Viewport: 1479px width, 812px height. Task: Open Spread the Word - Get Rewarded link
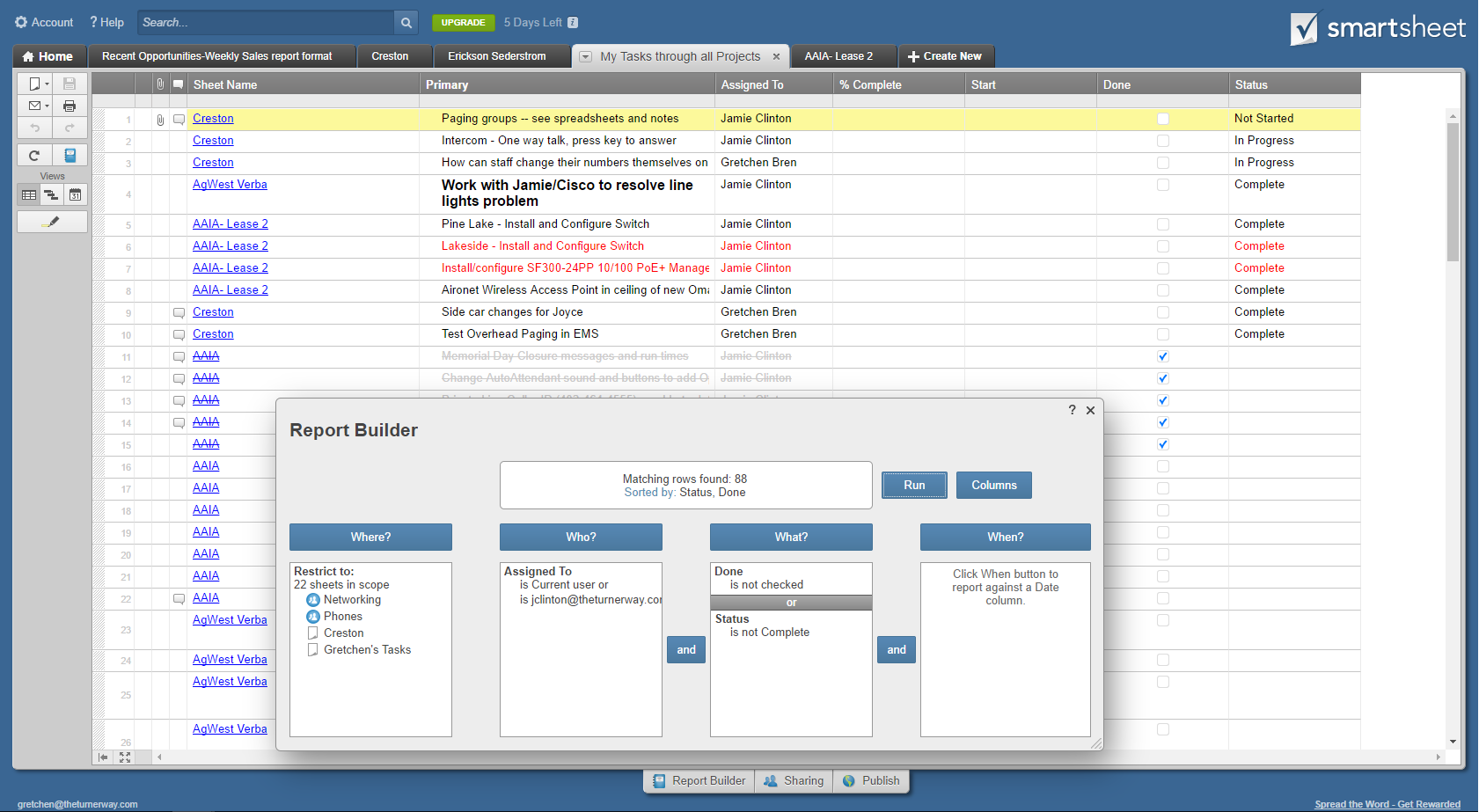1387,804
